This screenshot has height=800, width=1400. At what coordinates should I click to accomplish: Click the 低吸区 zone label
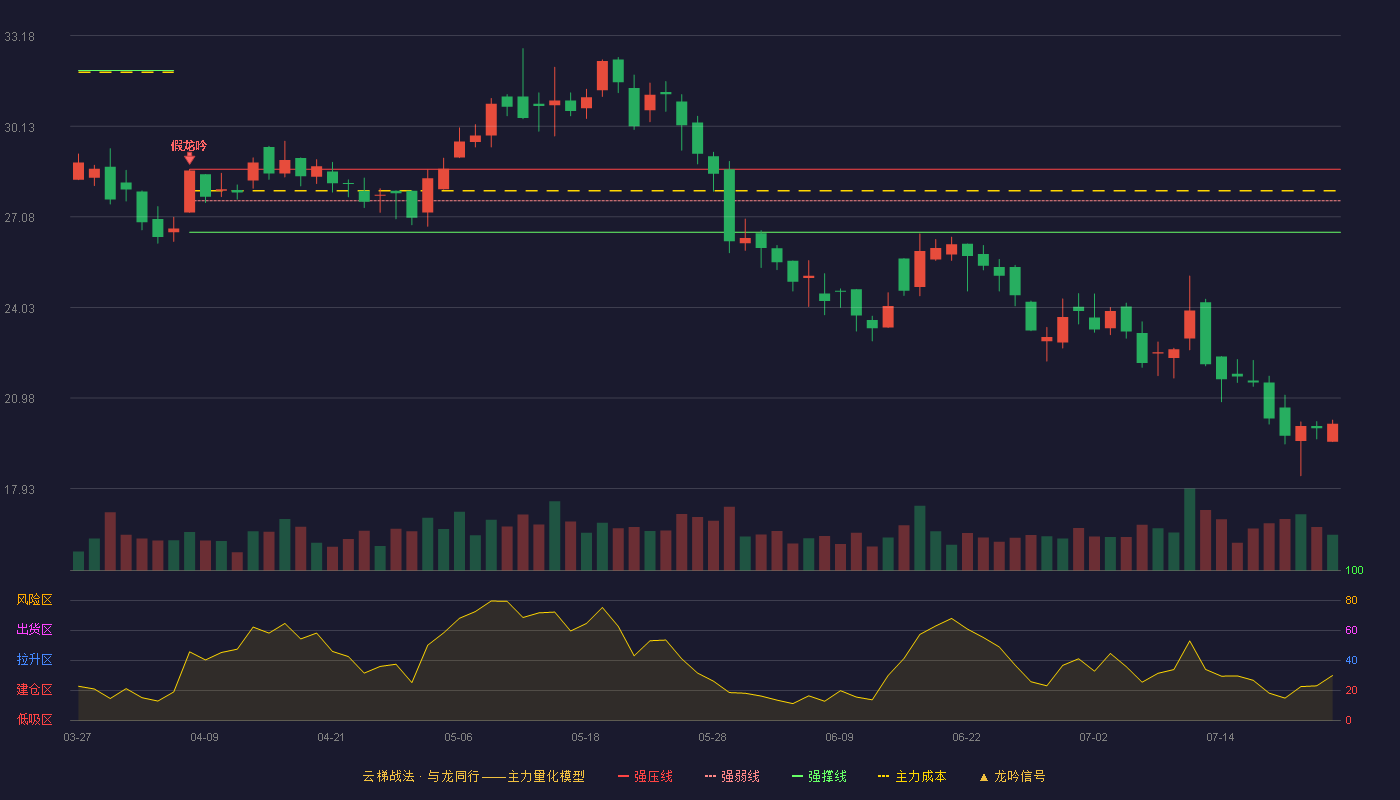point(34,720)
